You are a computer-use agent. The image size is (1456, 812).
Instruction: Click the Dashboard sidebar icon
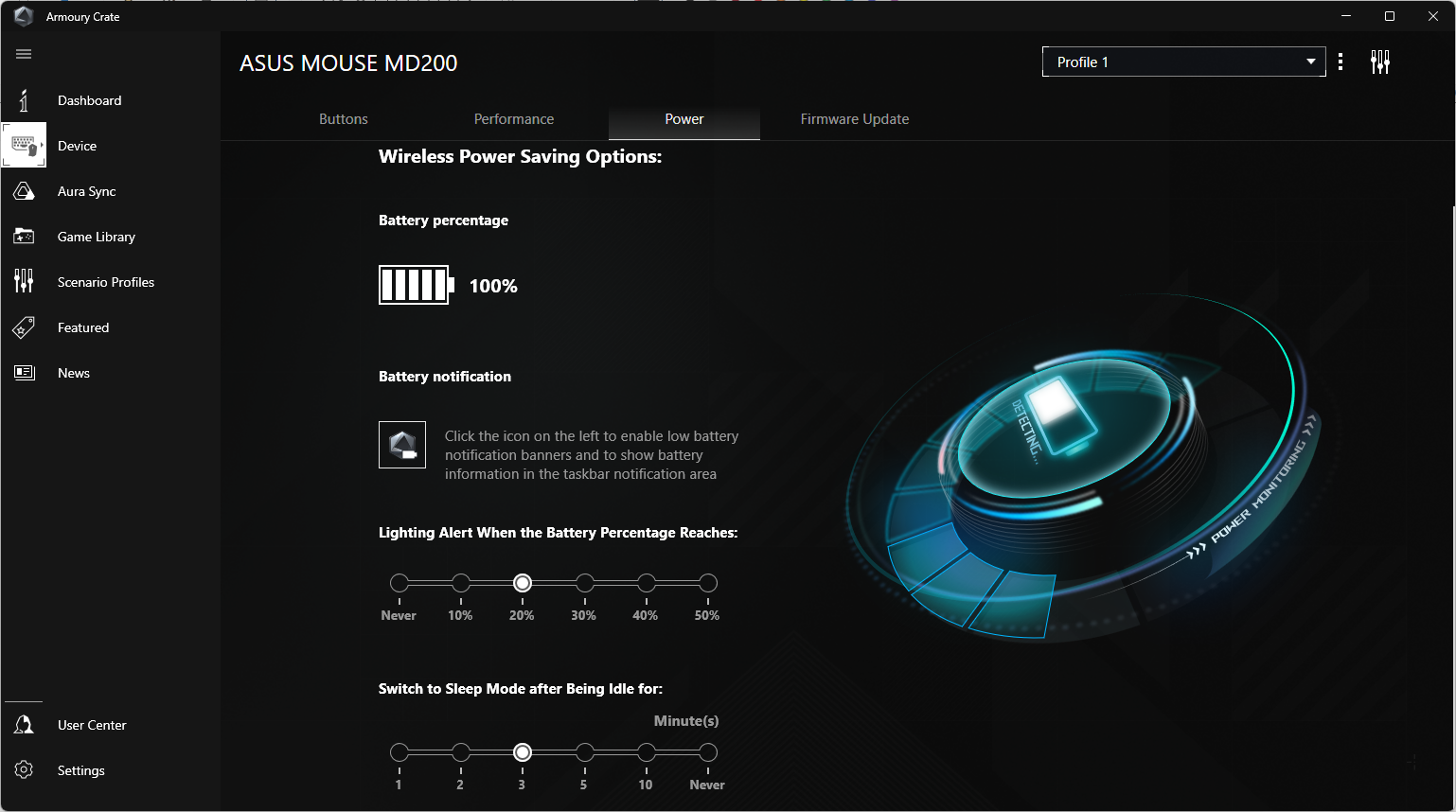(24, 100)
